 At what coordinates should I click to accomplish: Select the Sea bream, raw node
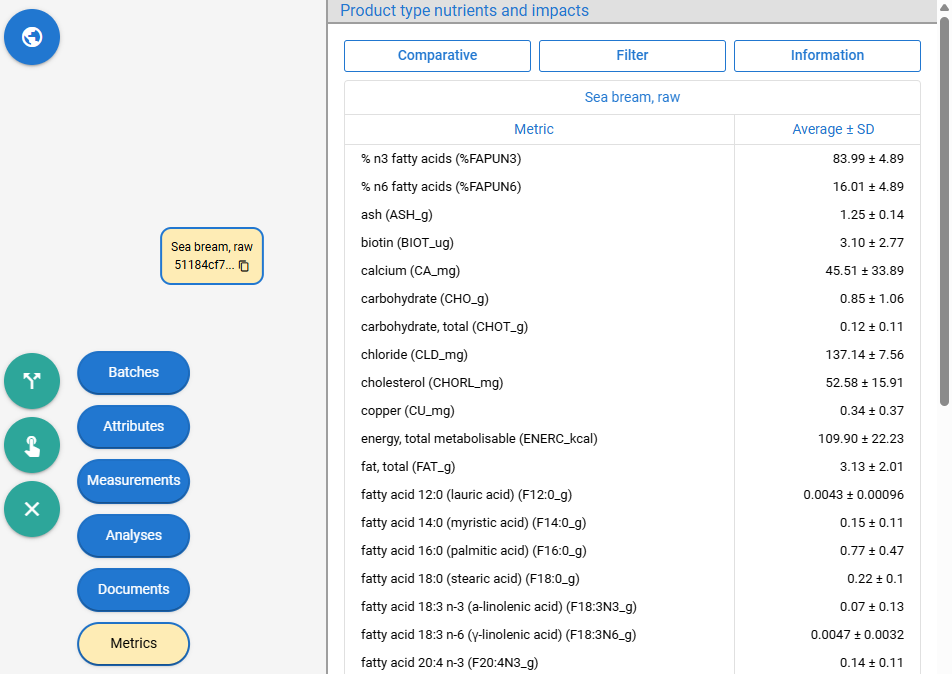click(x=212, y=256)
